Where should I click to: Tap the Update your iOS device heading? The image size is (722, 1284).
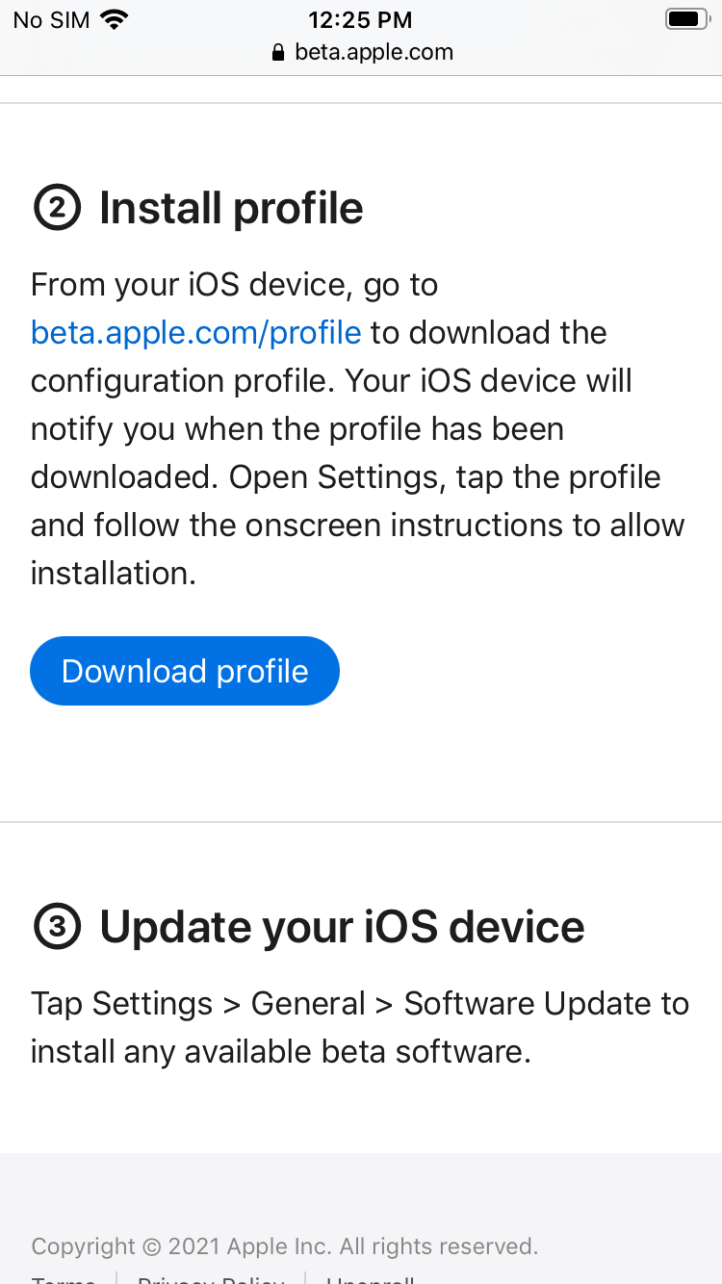coord(342,928)
